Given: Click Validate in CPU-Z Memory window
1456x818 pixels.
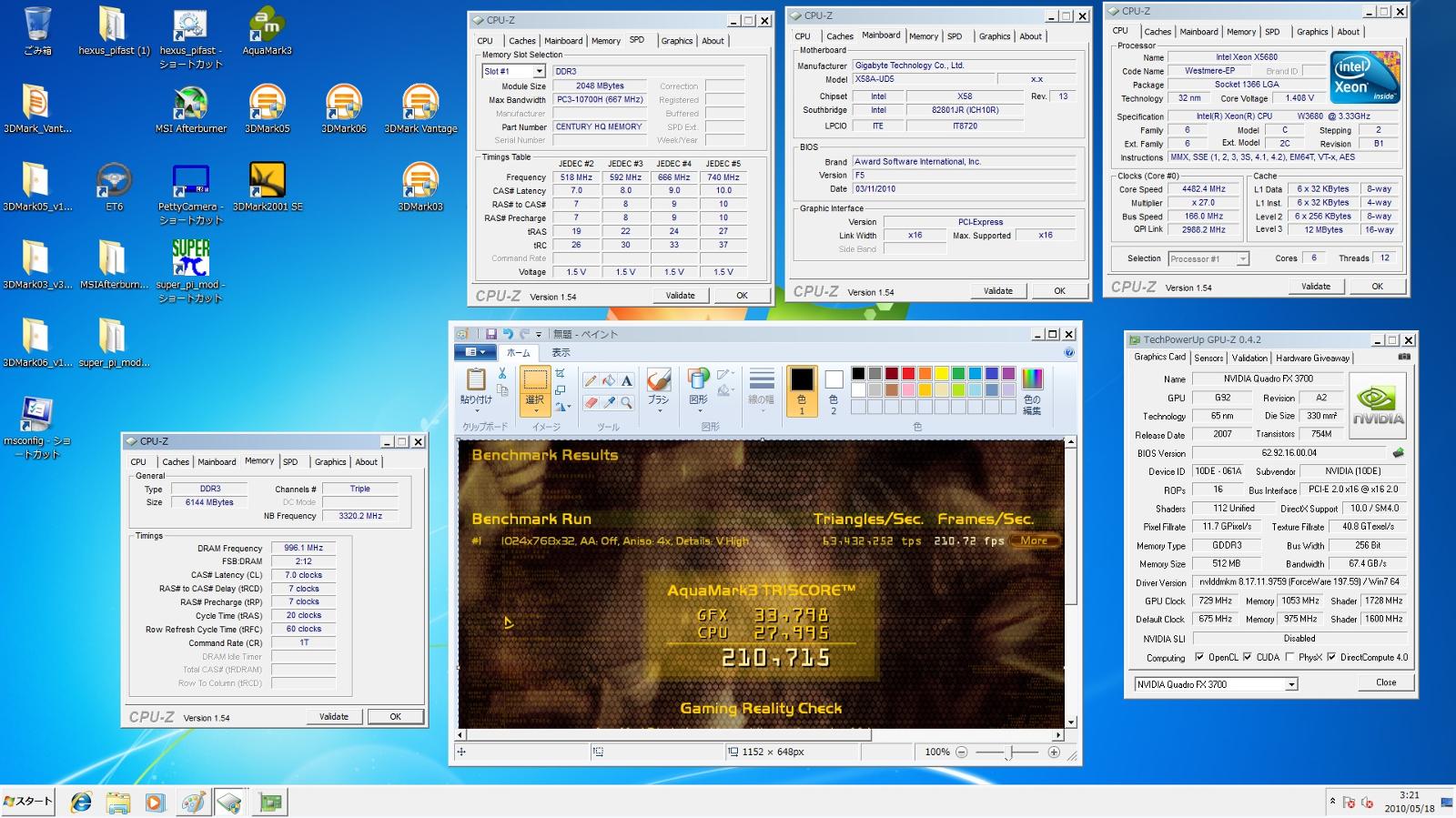Looking at the screenshot, I should pyautogui.click(x=334, y=717).
